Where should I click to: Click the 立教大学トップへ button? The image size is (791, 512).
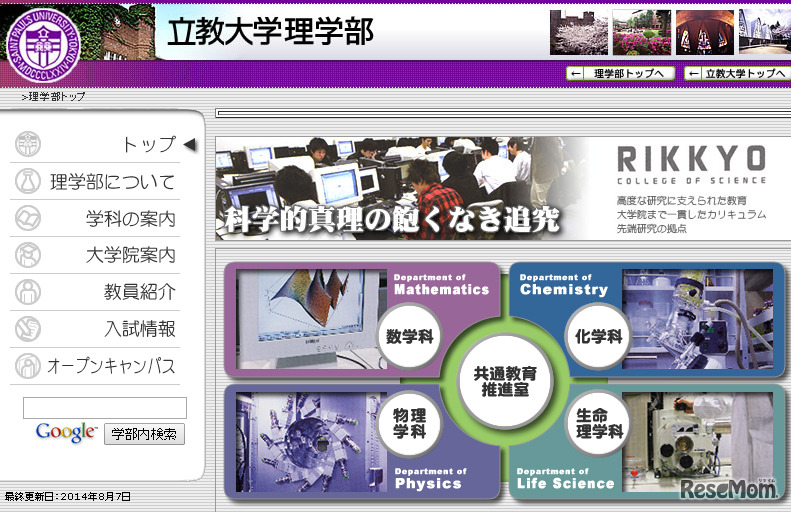coord(738,74)
